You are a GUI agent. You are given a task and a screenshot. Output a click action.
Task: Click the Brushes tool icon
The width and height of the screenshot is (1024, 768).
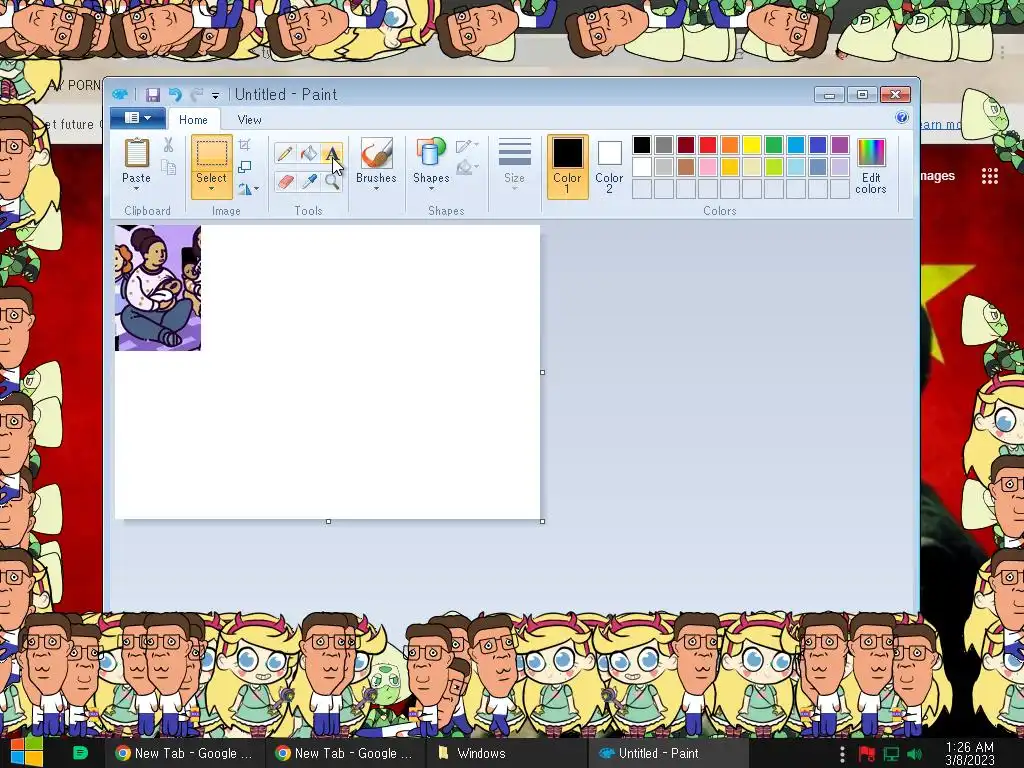pyautogui.click(x=376, y=153)
